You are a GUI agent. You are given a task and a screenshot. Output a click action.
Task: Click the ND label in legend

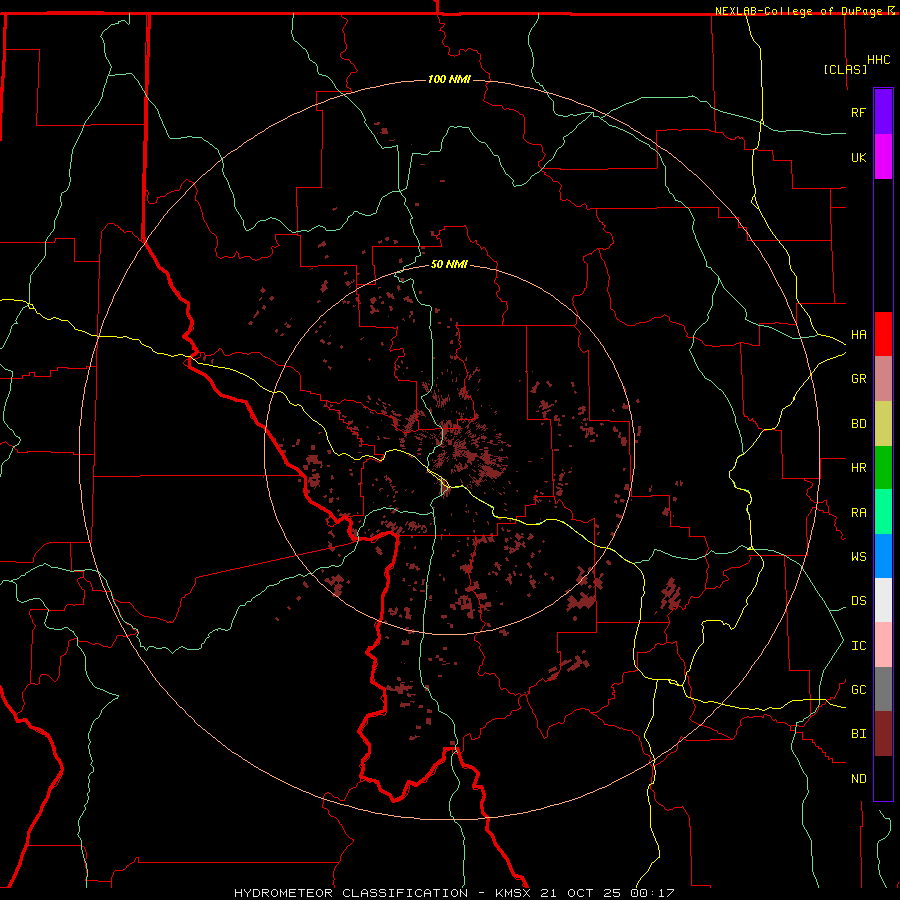point(859,778)
